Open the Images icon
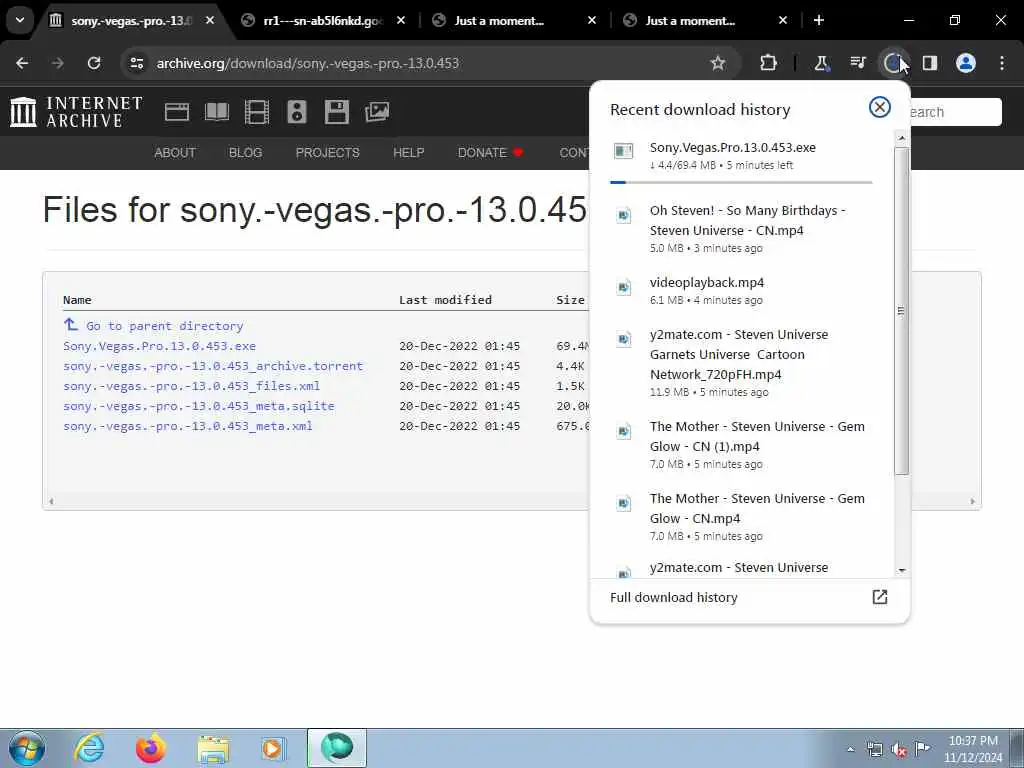This screenshot has height=768, width=1024. (377, 112)
